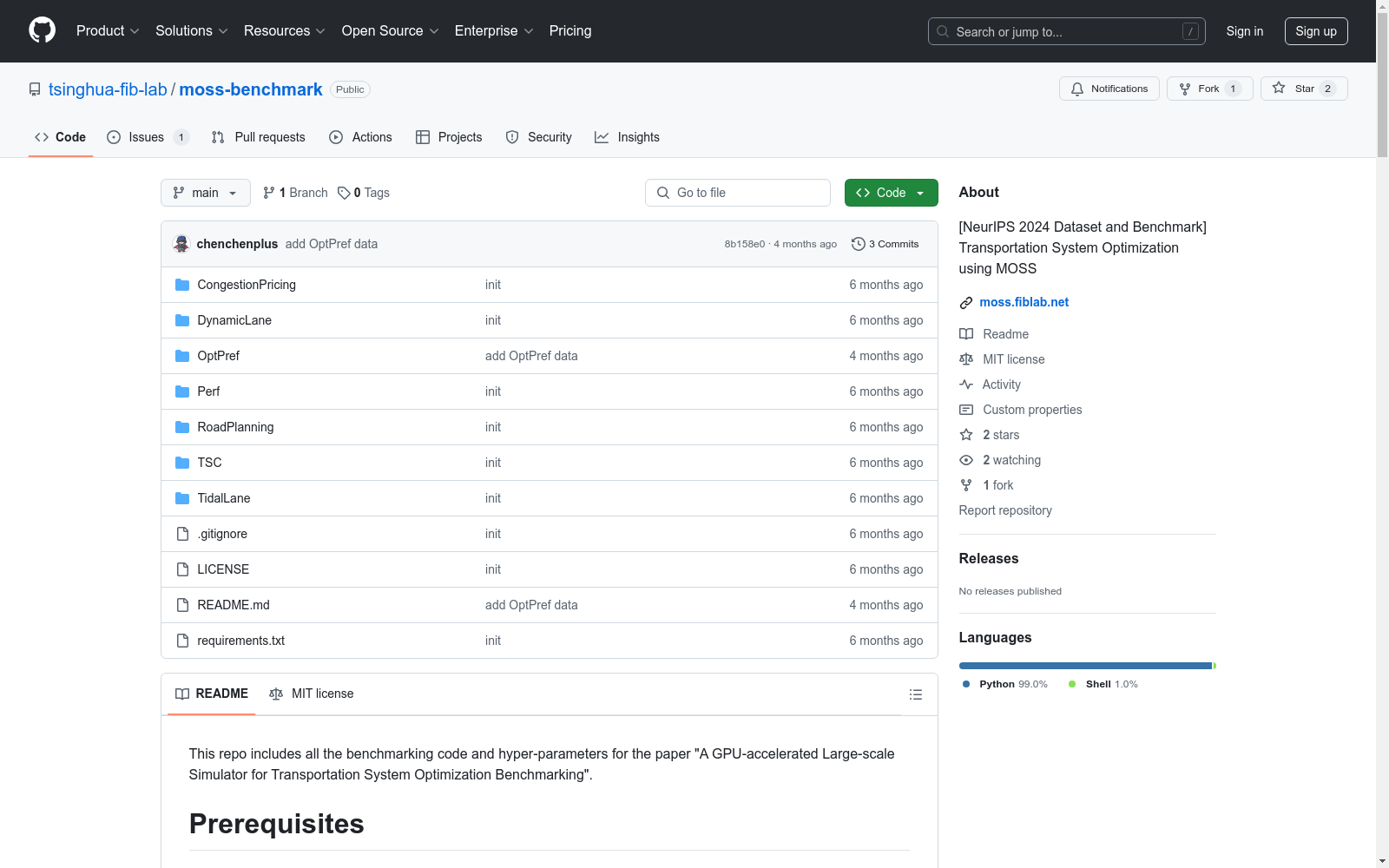Click the Perf folder icon
Screen dimensions: 1389x868
pos(182,391)
